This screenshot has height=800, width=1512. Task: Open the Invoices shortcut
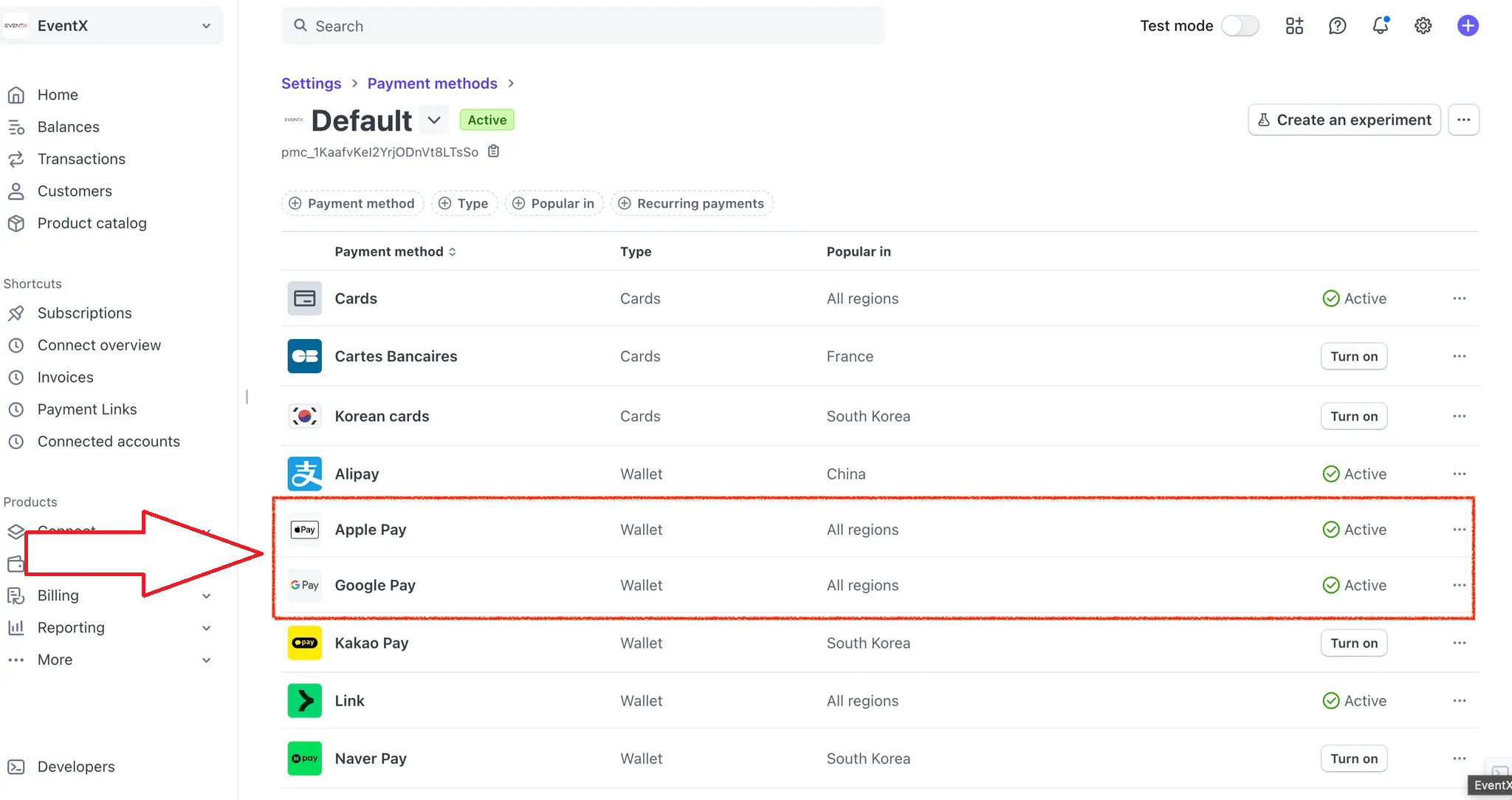pyautogui.click(x=65, y=377)
